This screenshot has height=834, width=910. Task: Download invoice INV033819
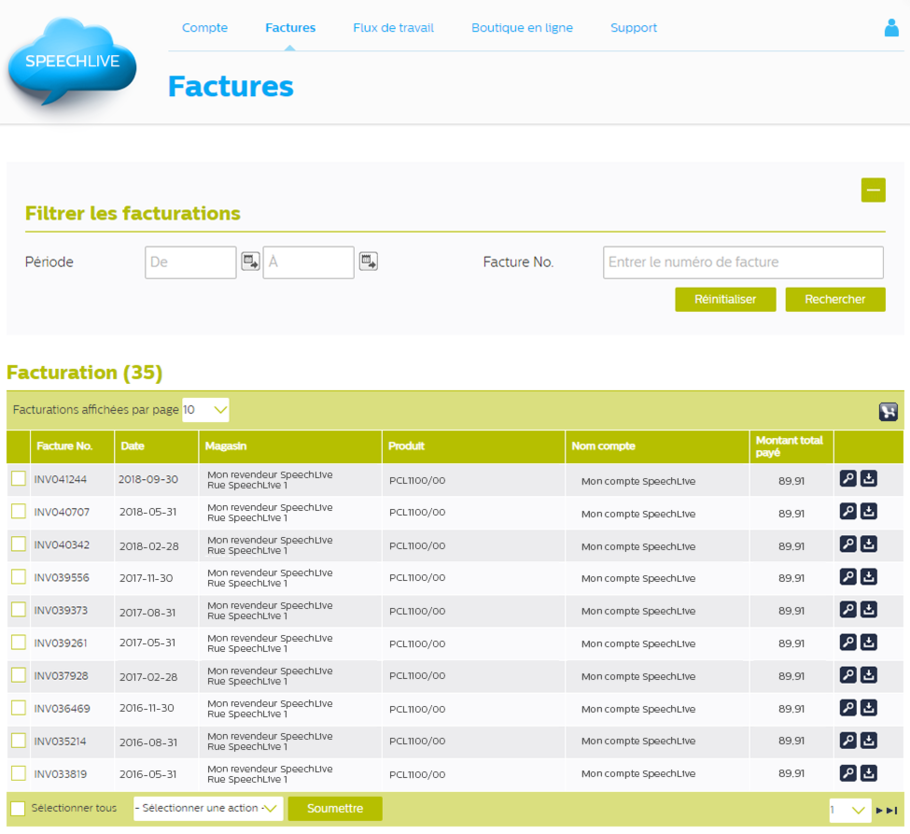pyautogui.click(x=868, y=773)
